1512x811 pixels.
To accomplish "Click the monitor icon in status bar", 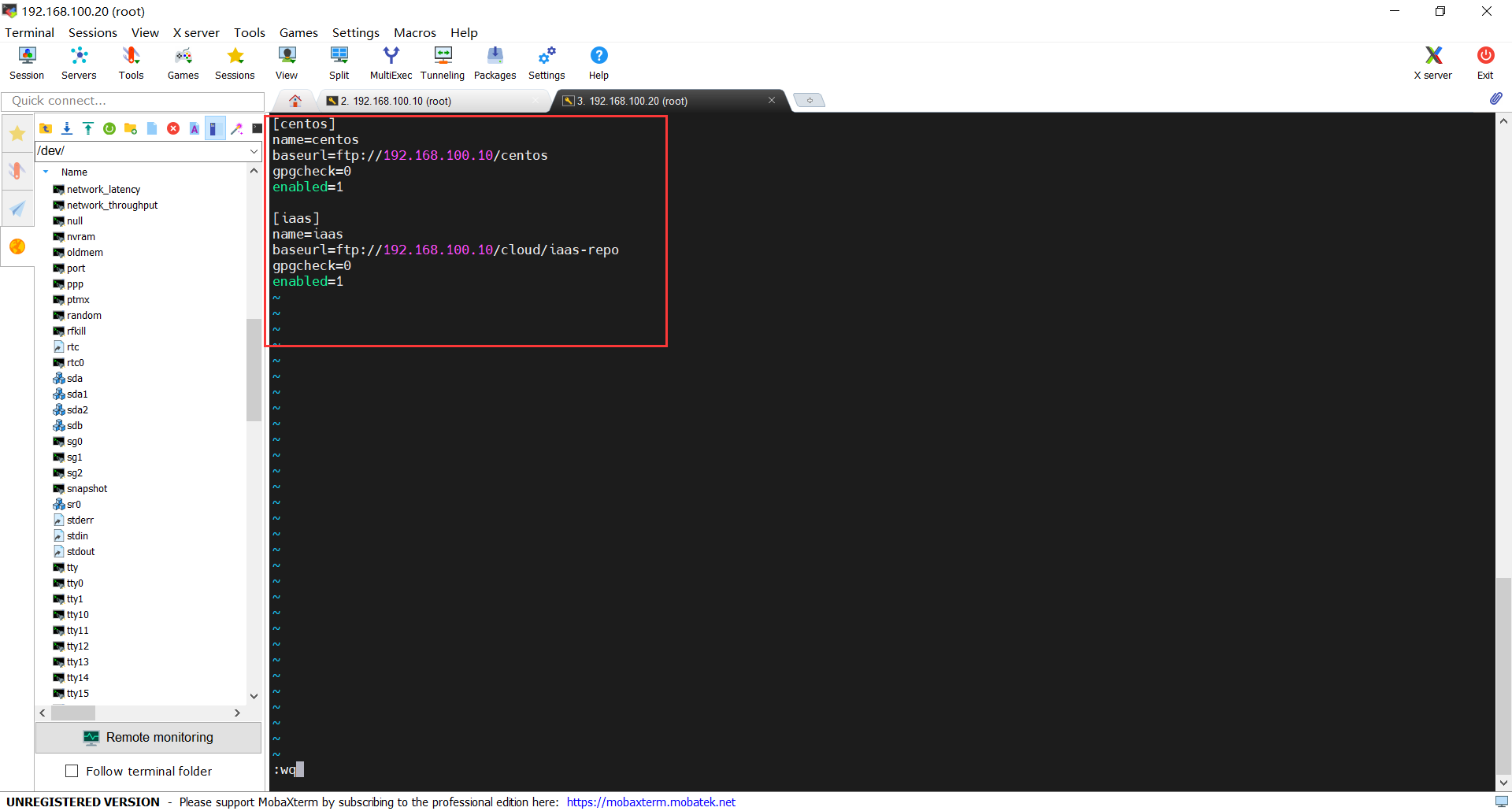I will [x=1501, y=802].
